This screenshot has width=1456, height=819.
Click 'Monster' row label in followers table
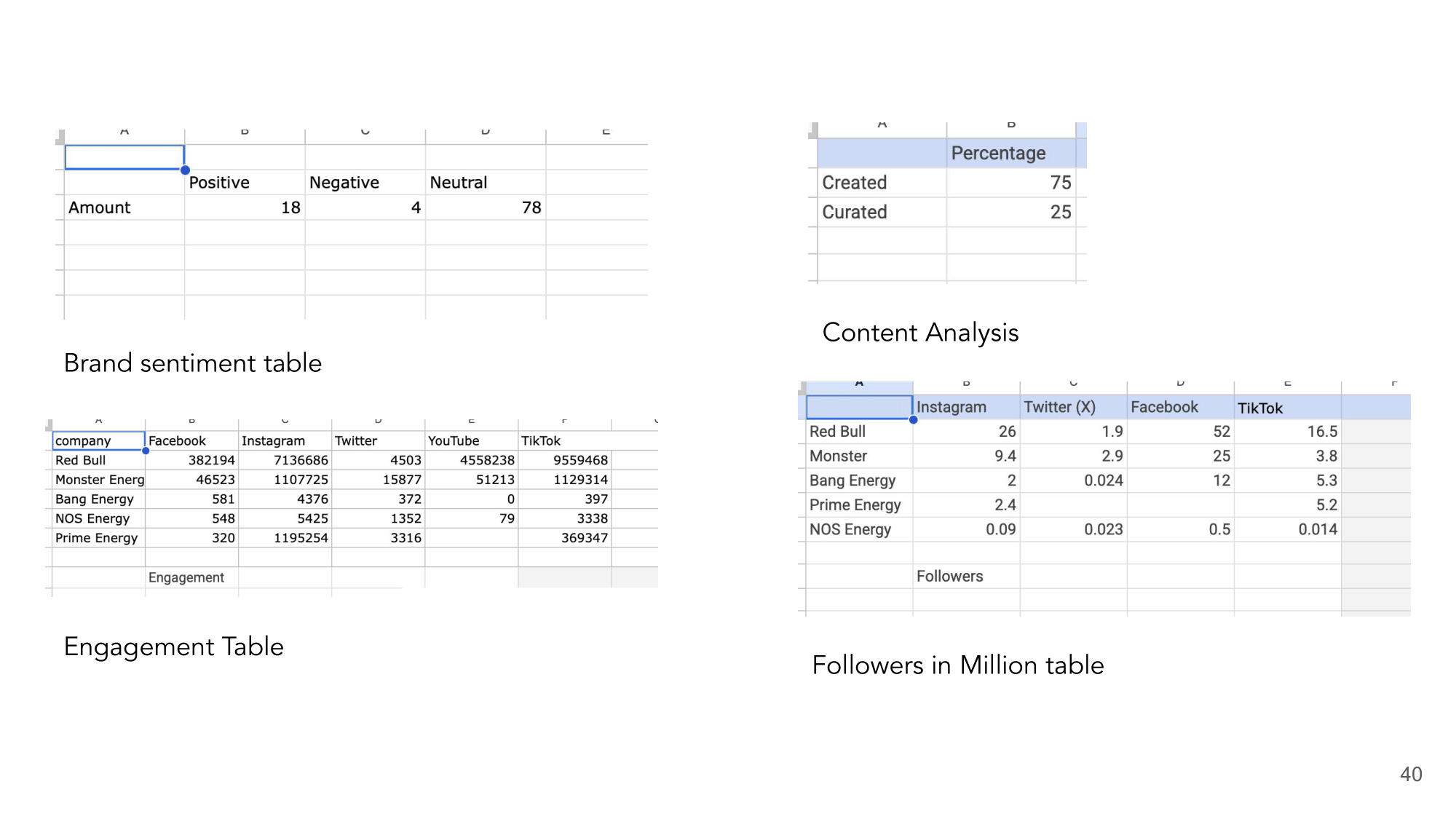[x=859, y=456]
